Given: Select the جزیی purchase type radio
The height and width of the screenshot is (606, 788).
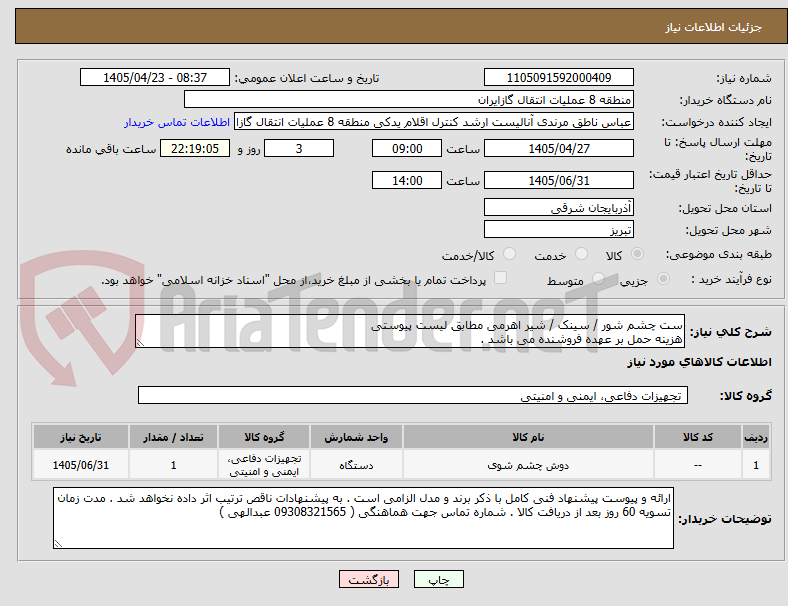Looking at the screenshot, I should tap(663, 278).
